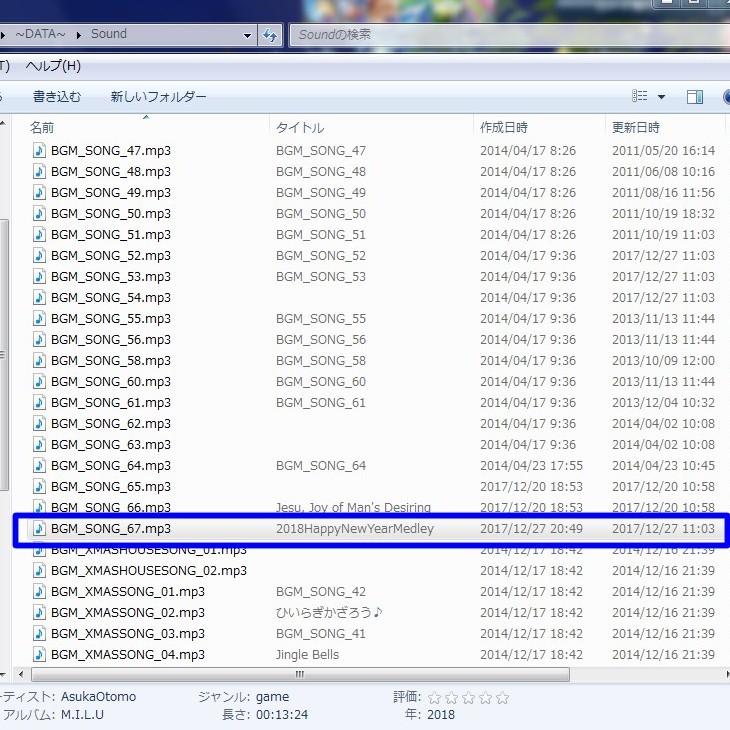Viewport: 730px width, 730px height.
Task: Click the music icon of BGM_SONG_67.mp3
Action: tap(39, 529)
